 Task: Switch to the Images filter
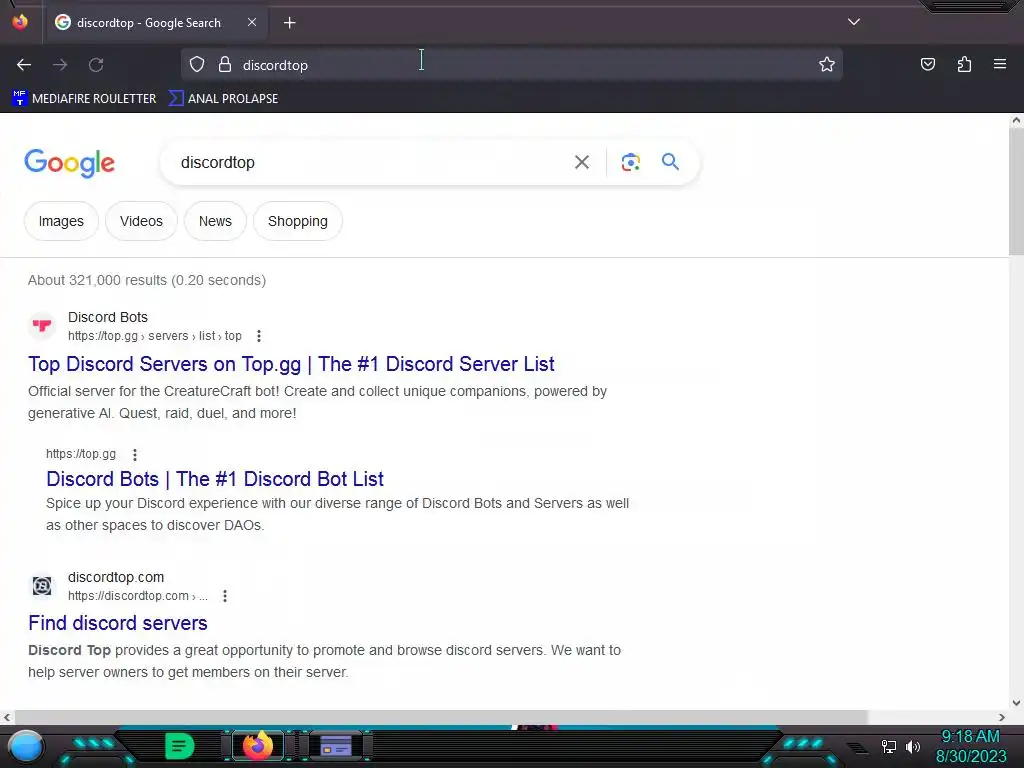pyautogui.click(x=61, y=221)
